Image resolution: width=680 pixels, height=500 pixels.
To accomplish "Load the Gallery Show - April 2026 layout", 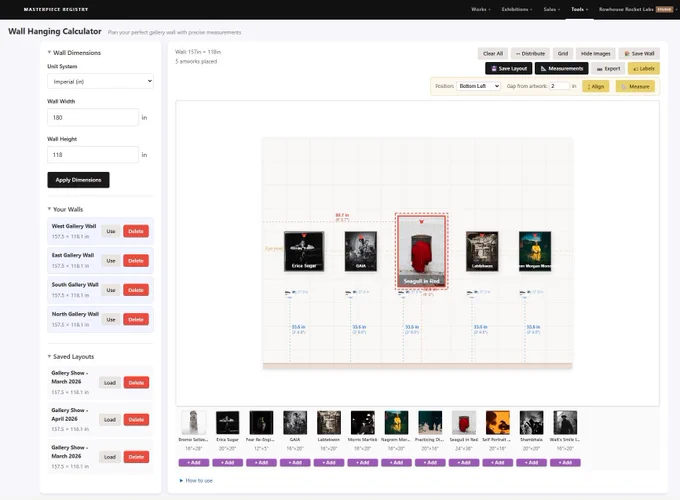I will coord(110,420).
